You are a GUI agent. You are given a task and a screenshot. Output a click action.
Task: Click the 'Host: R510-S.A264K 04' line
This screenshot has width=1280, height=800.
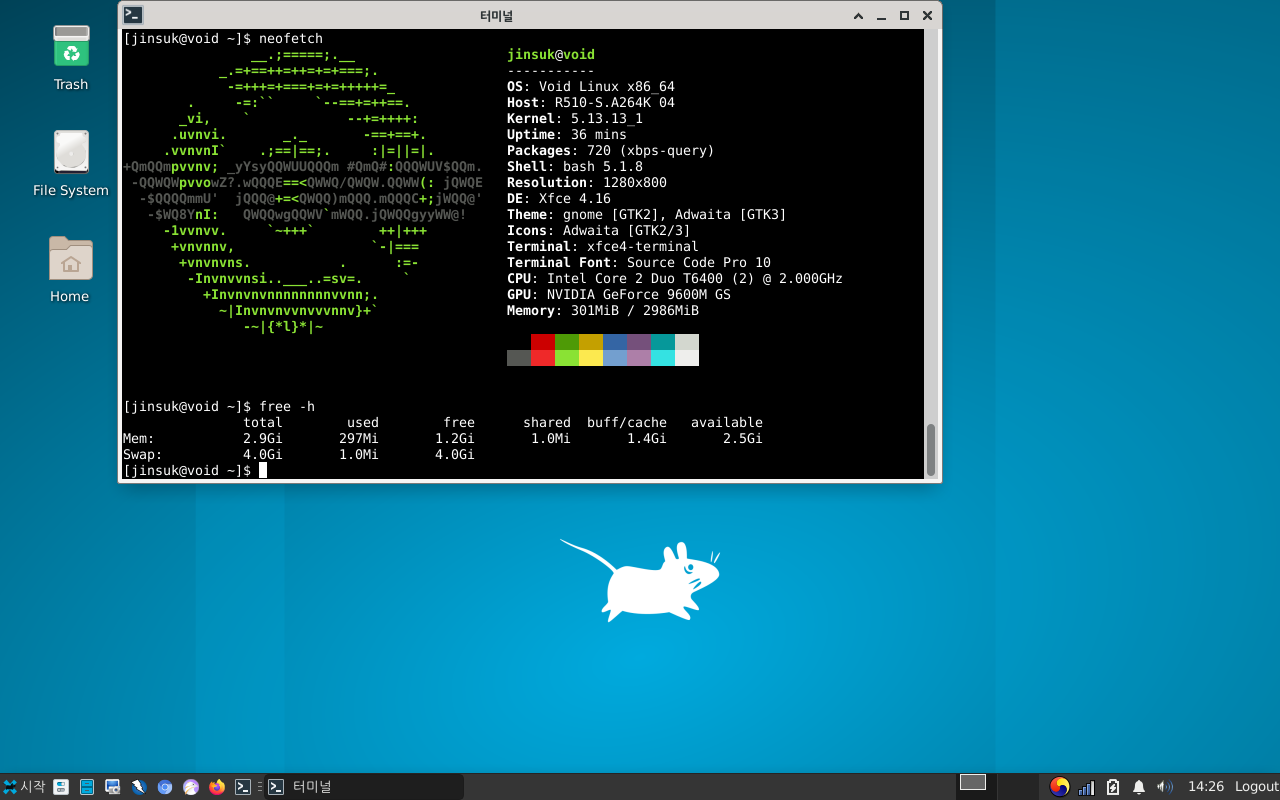pyautogui.click(x=591, y=103)
